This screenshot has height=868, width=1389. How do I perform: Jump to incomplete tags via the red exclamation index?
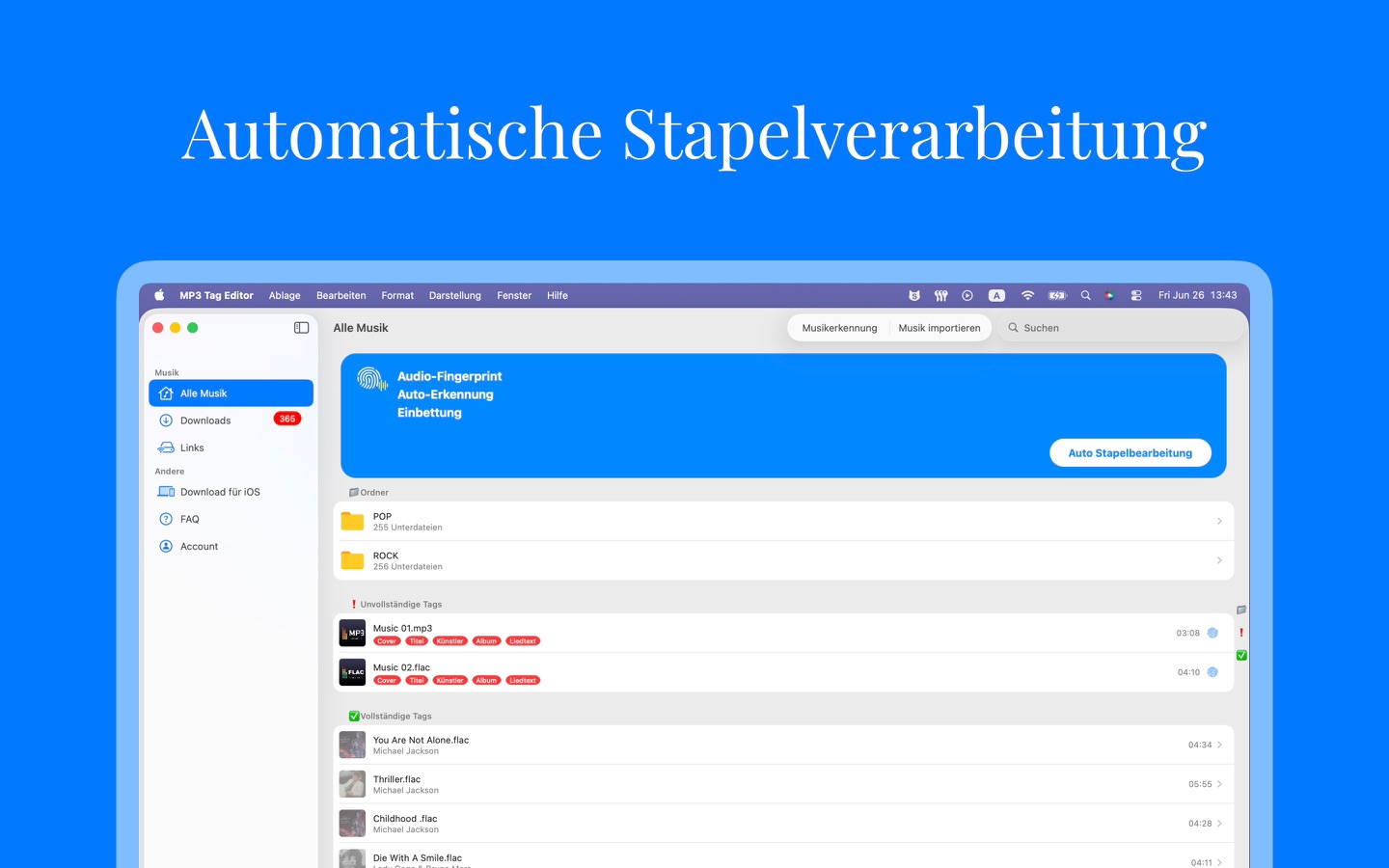click(1241, 633)
